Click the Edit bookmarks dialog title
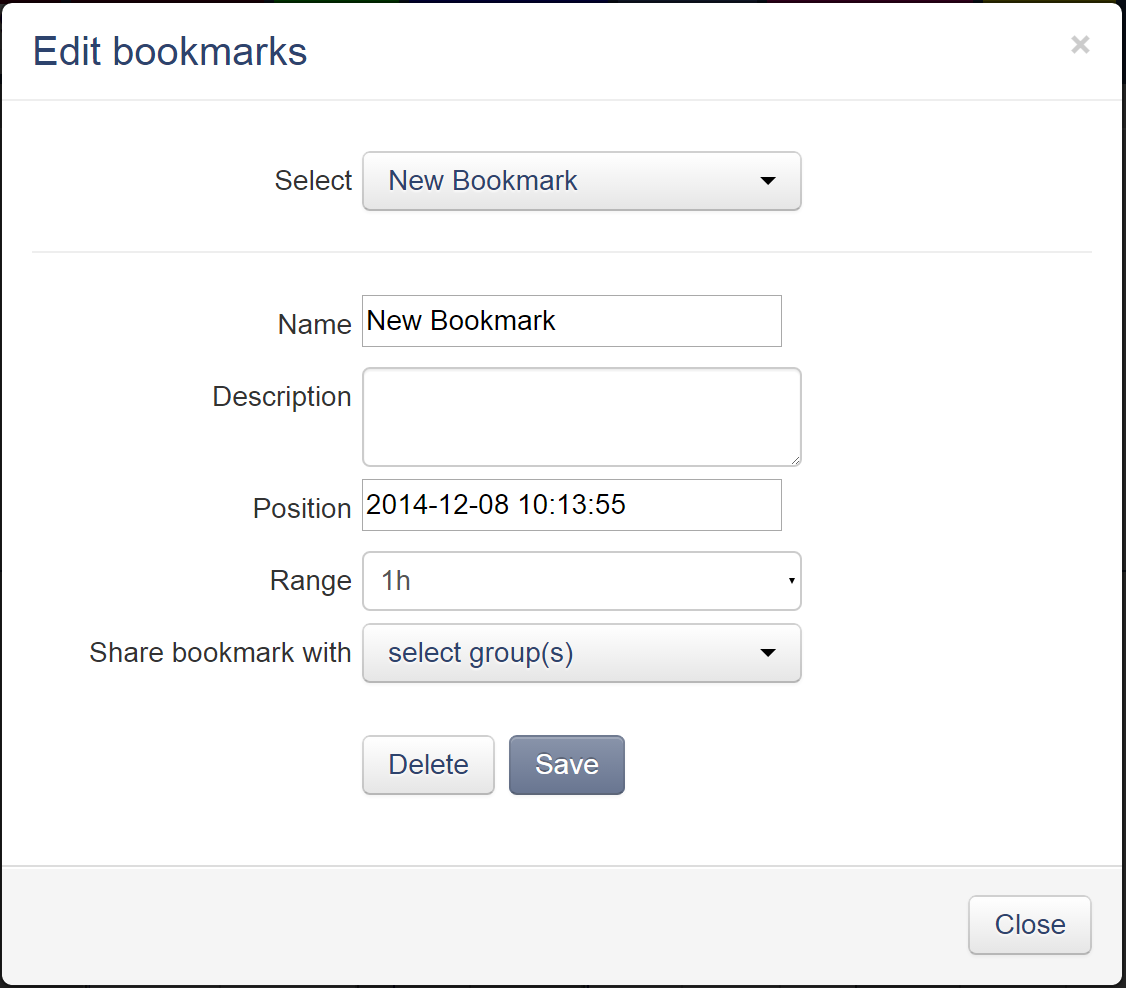The height and width of the screenshot is (988, 1126). (x=169, y=51)
